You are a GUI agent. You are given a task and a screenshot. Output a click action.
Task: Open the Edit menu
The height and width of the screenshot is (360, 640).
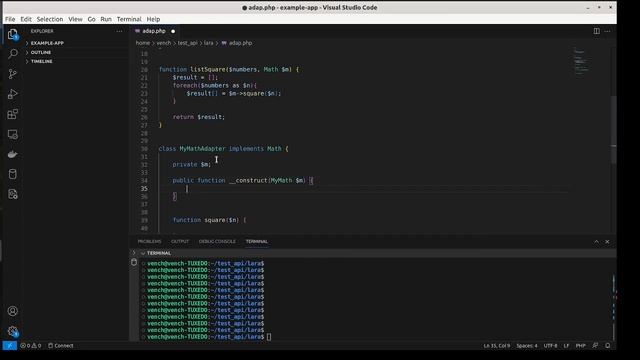point(26,19)
